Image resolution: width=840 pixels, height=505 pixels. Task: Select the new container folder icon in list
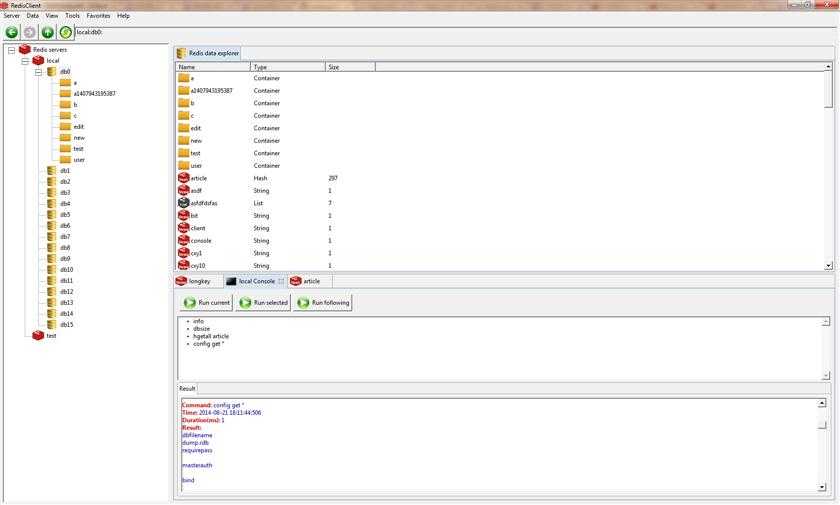click(183, 140)
